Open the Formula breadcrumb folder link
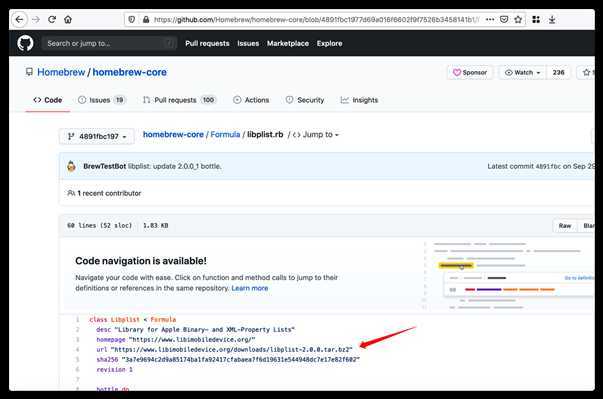 tap(225, 135)
